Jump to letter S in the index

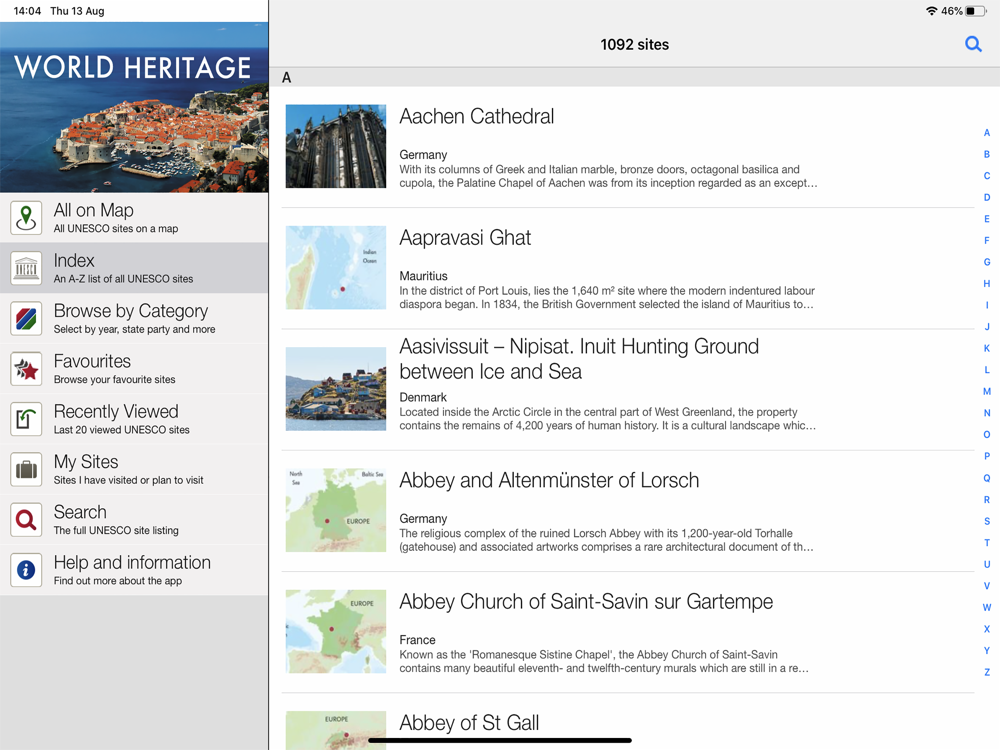(987, 521)
